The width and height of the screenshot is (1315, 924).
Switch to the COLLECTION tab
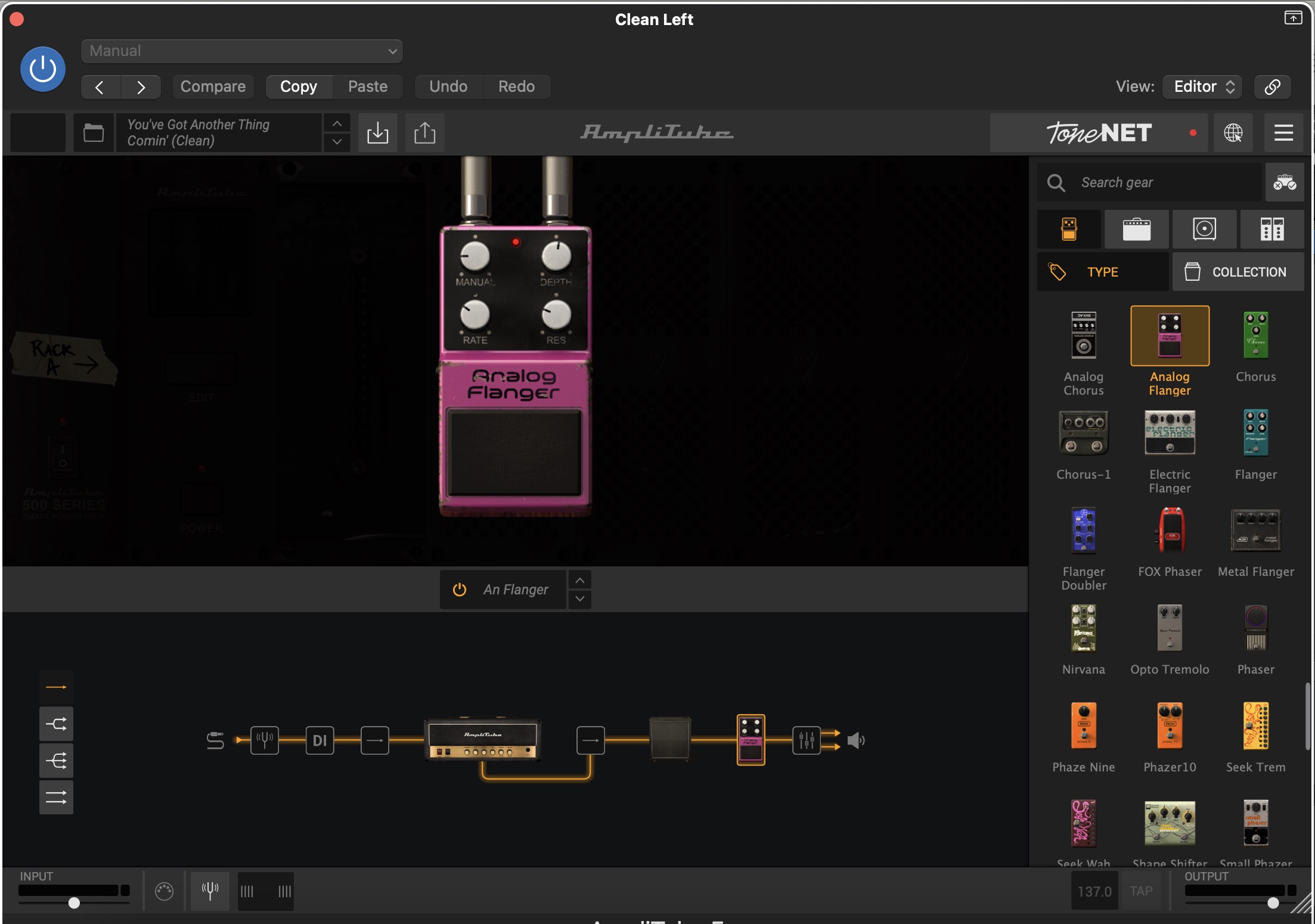coord(1238,272)
